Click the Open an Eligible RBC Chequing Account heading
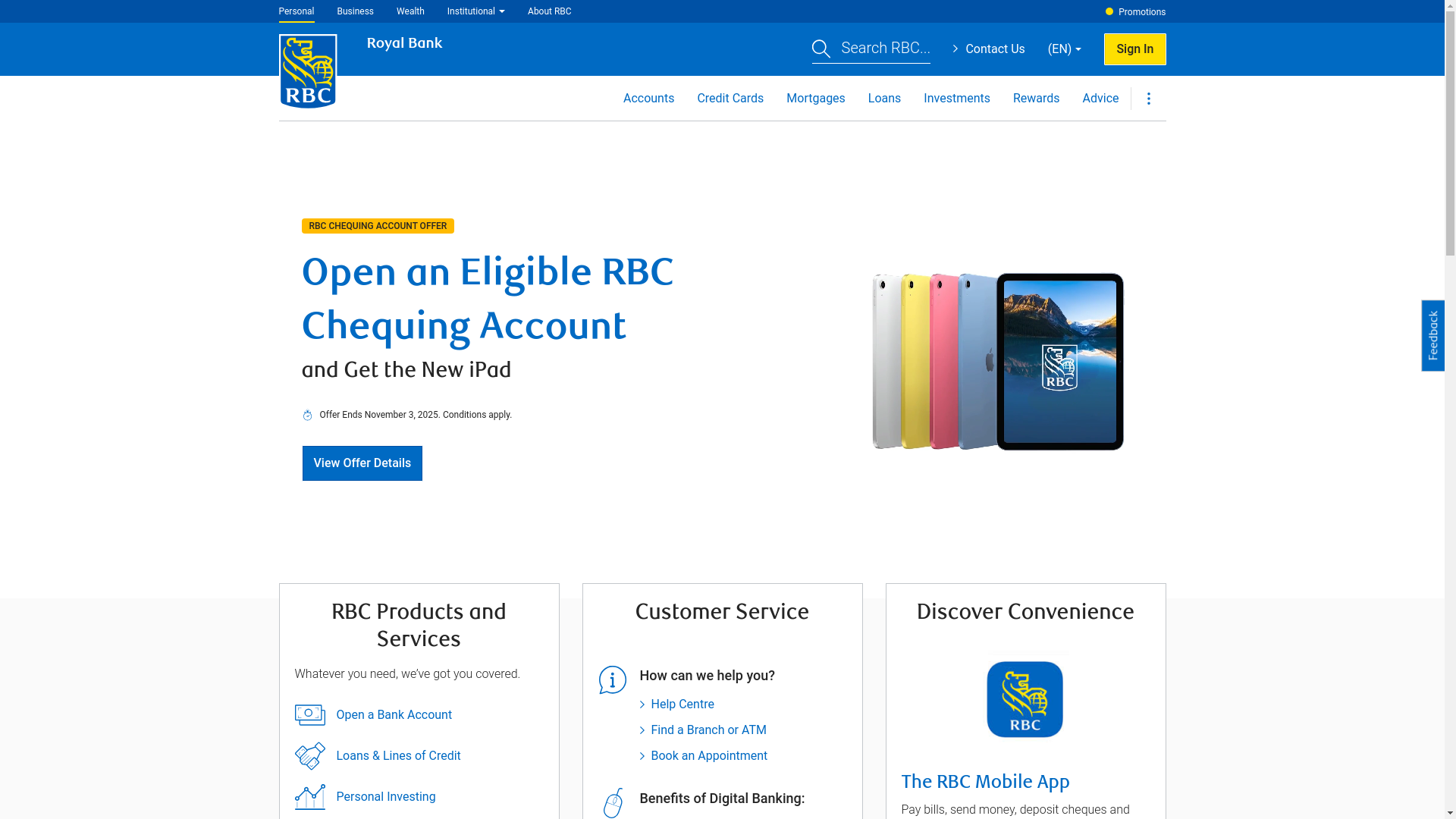 coord(487,300)
